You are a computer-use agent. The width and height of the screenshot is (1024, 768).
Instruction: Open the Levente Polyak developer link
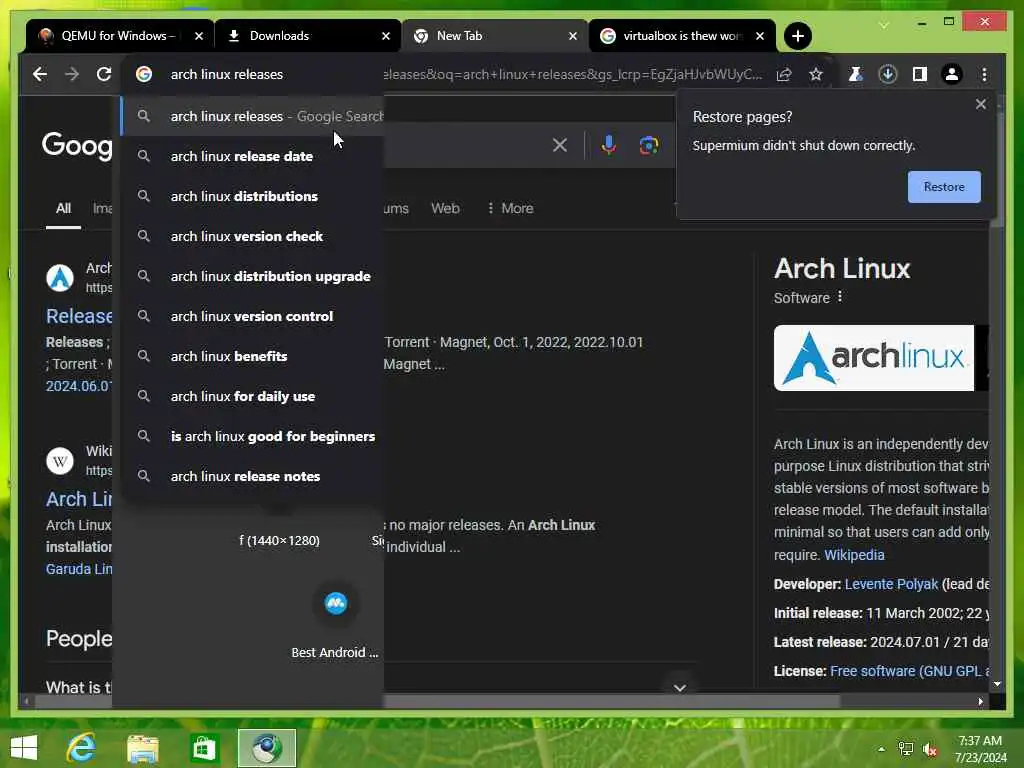coord(891,584)
